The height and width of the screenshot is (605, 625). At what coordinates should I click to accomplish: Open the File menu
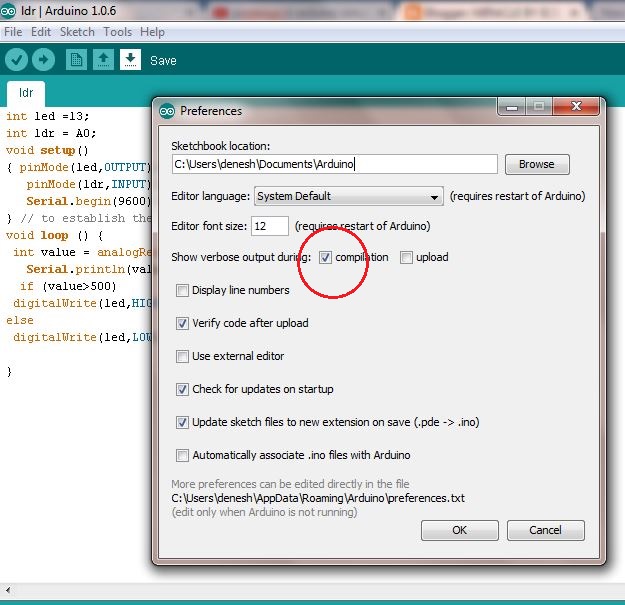point(13,32)
